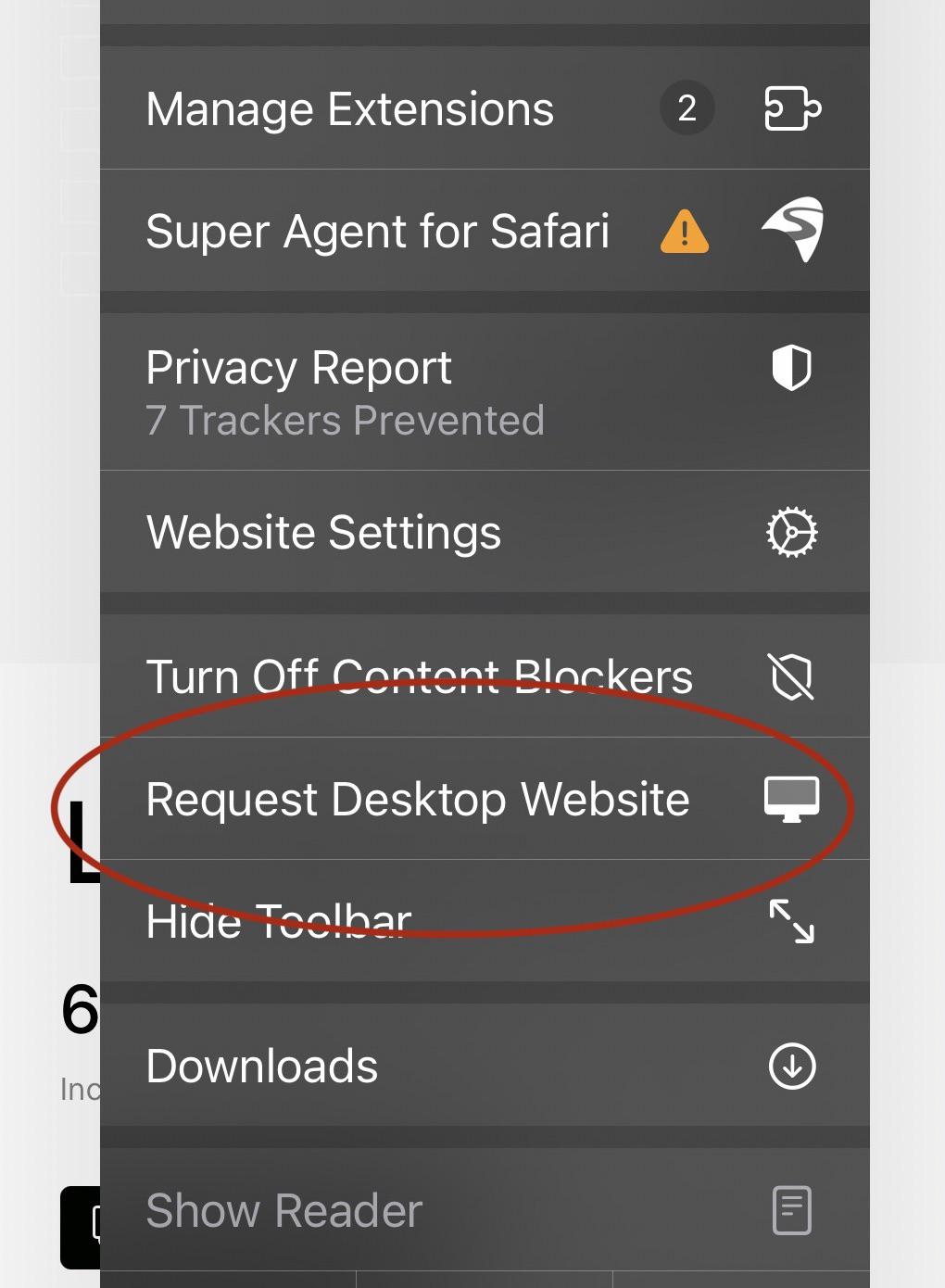Click the desktop monitor icon
Screen dimensions: 945x1288
click(792, 799)
